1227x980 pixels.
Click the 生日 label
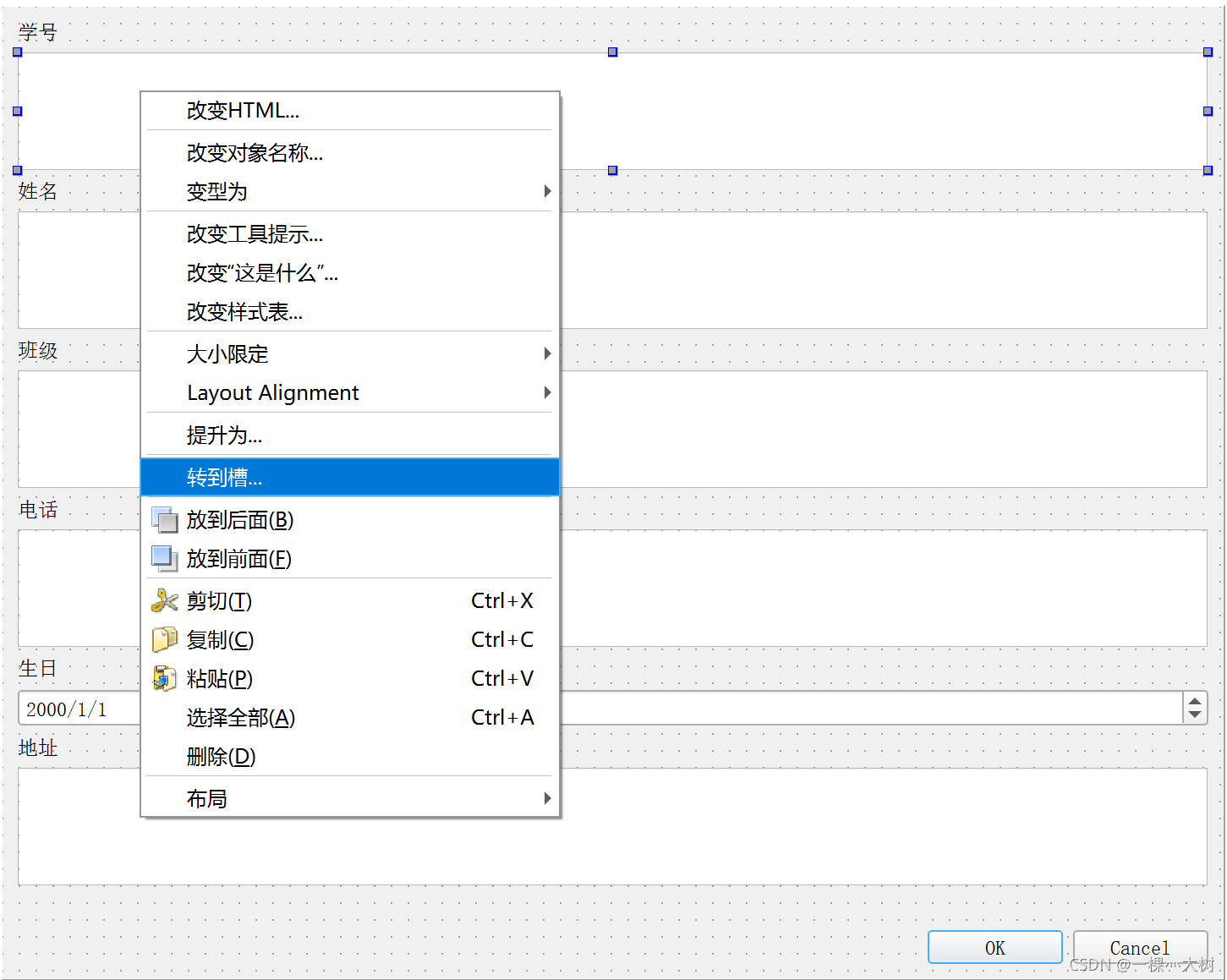pos(38,668)
